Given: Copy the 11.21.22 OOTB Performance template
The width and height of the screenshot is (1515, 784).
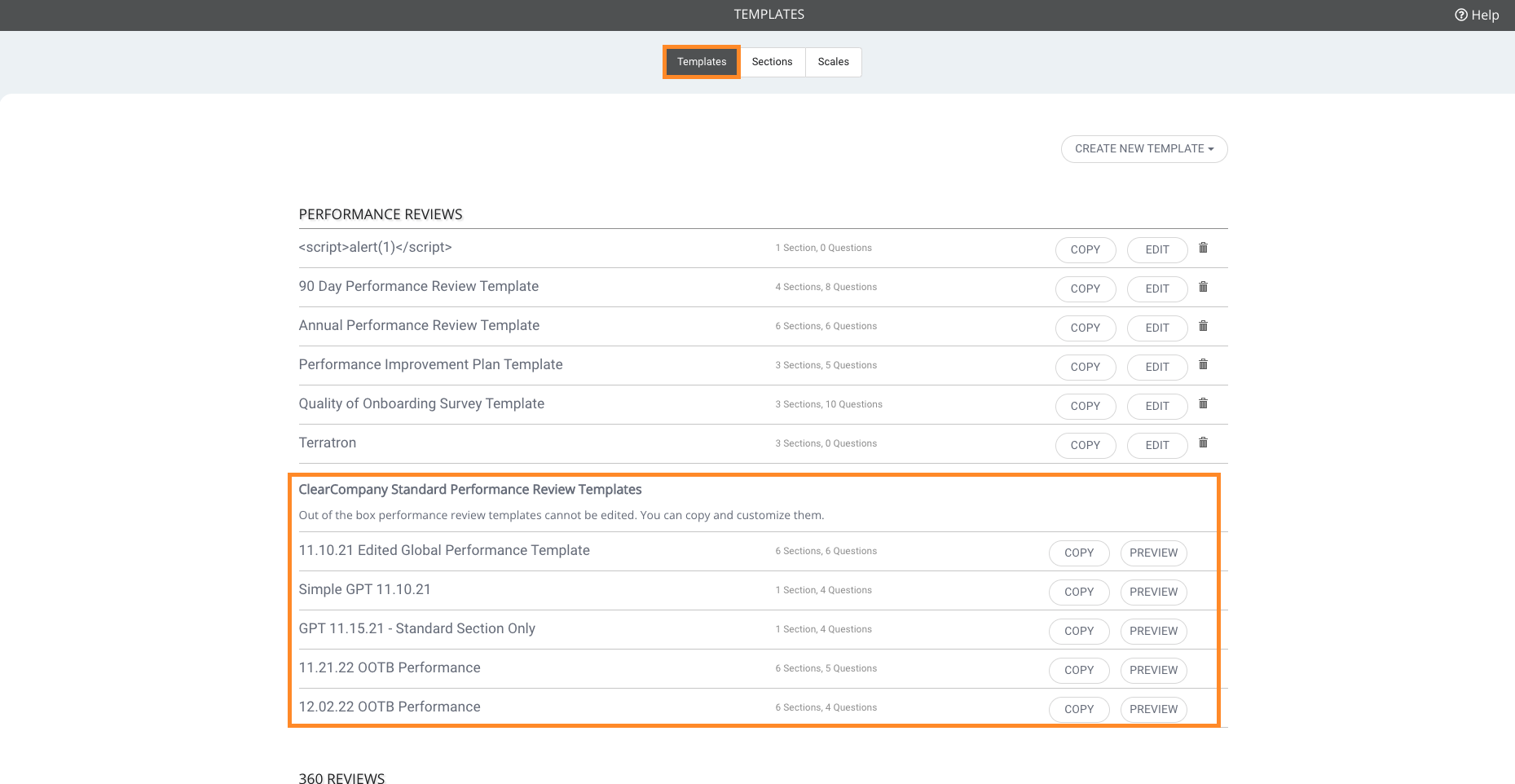Looking at the screenshot, I should (x=1079, y=671).
